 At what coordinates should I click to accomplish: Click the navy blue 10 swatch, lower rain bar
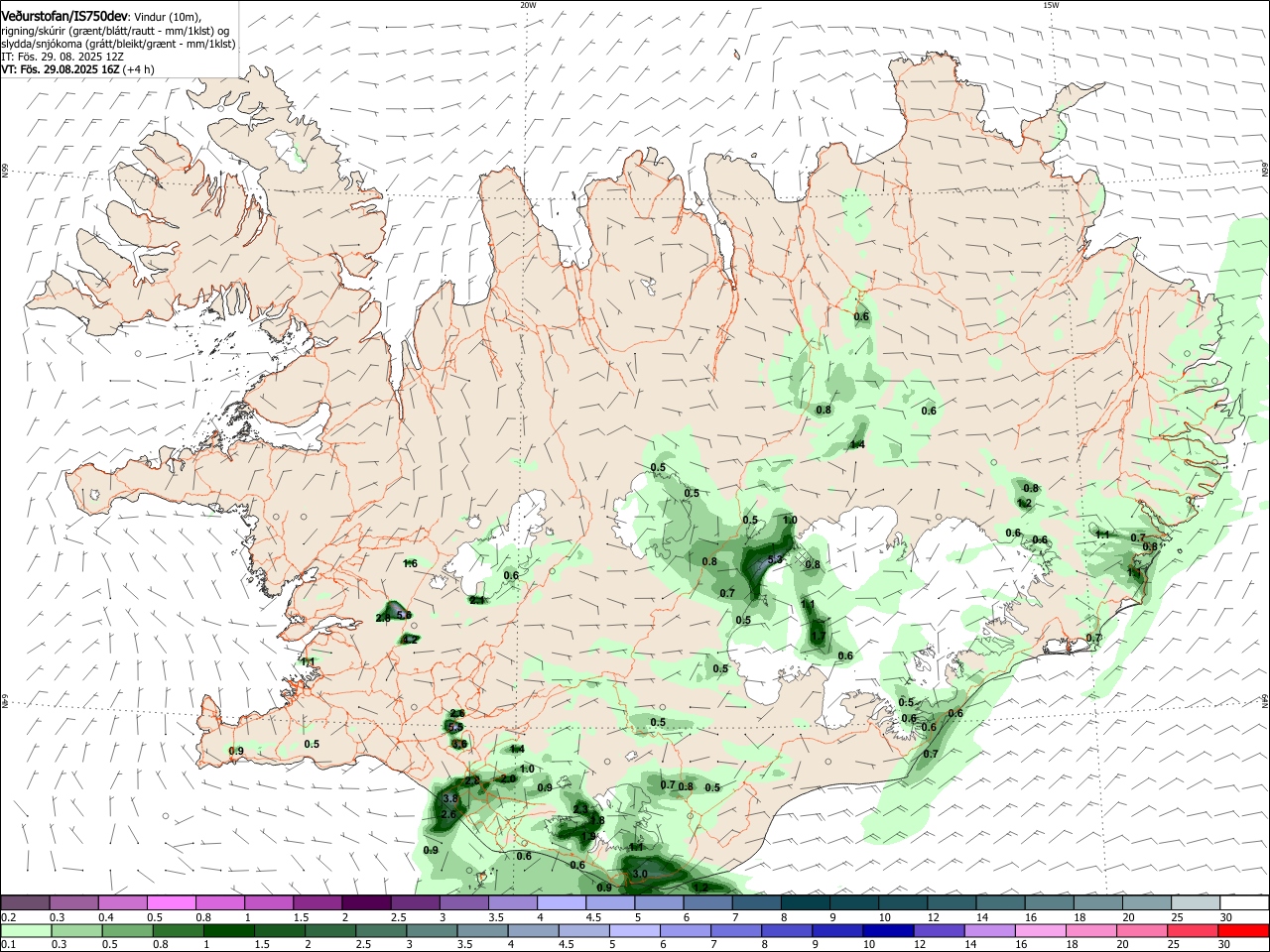(x=888, y=930)
